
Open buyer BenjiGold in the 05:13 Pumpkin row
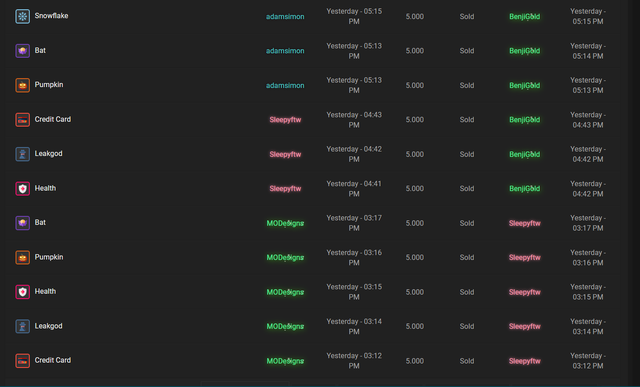point(524,86)
